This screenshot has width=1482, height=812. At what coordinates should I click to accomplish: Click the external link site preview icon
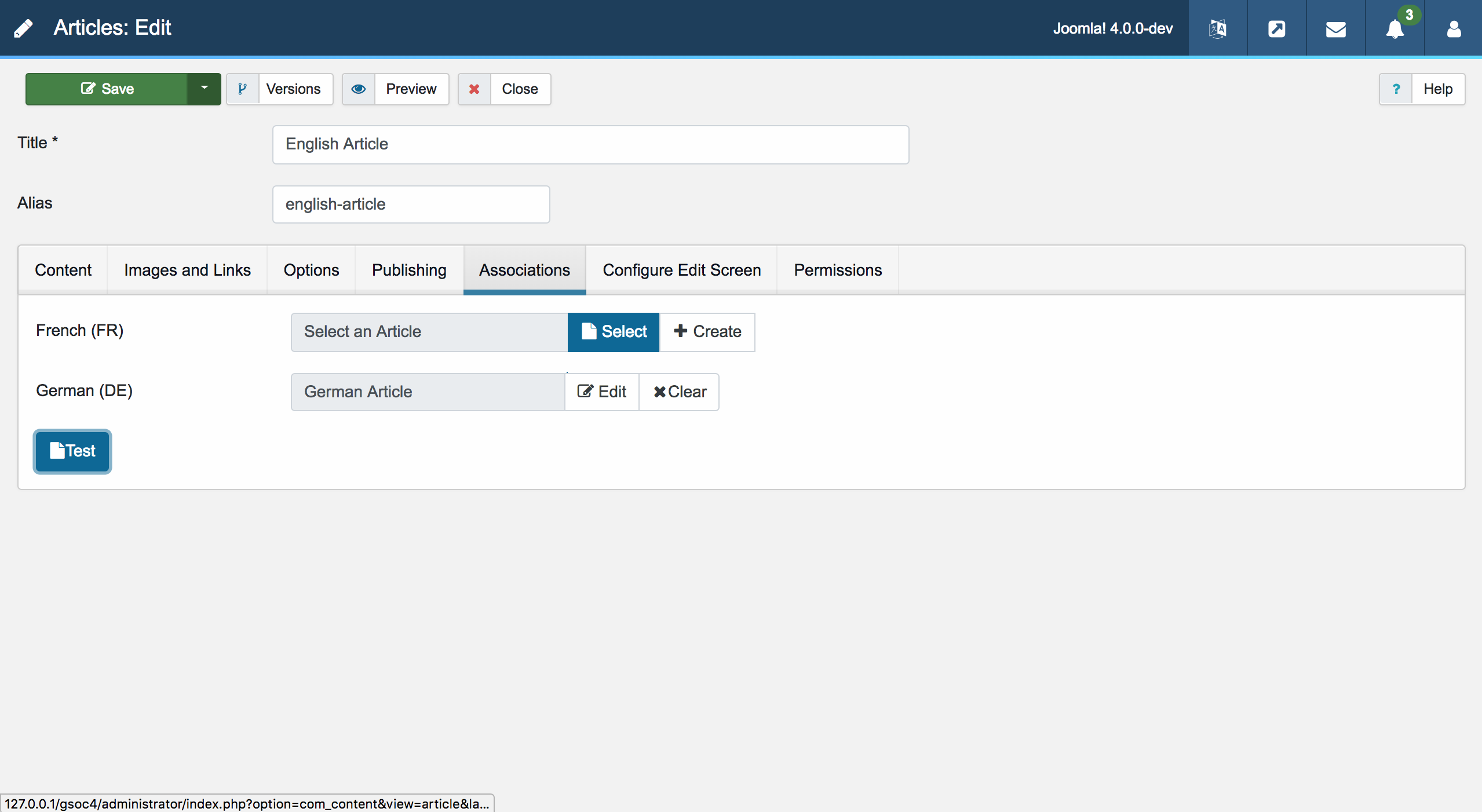click(1276, 28)
